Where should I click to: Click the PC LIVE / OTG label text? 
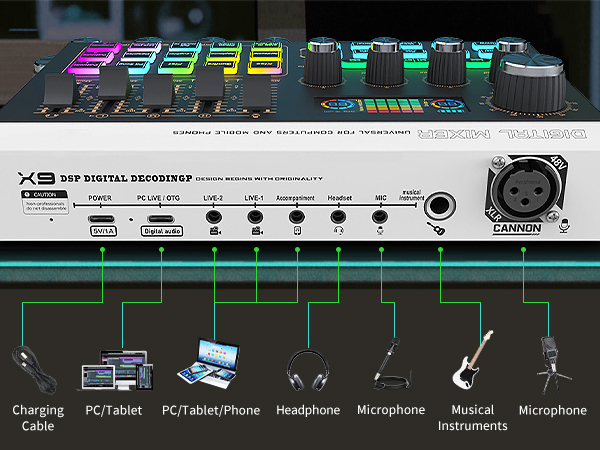[158, 198]
